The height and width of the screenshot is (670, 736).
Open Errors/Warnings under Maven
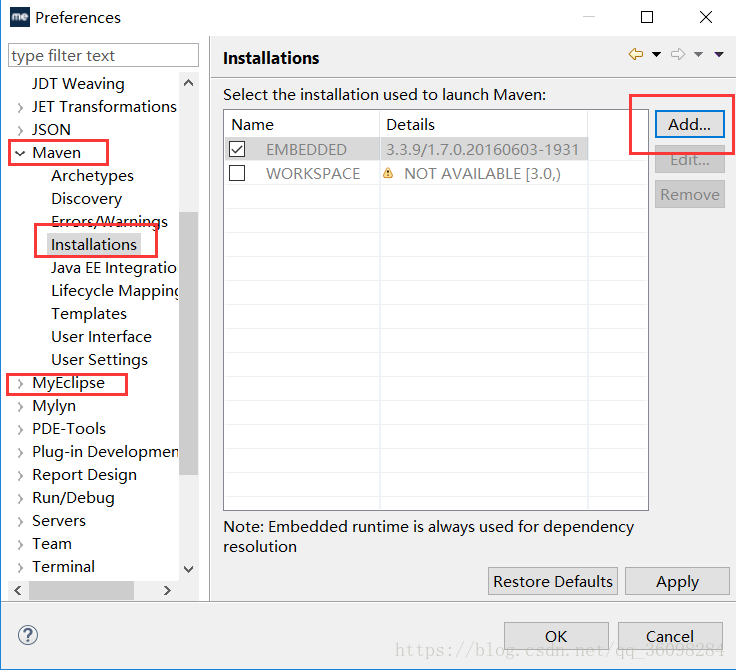click(109, 221)
